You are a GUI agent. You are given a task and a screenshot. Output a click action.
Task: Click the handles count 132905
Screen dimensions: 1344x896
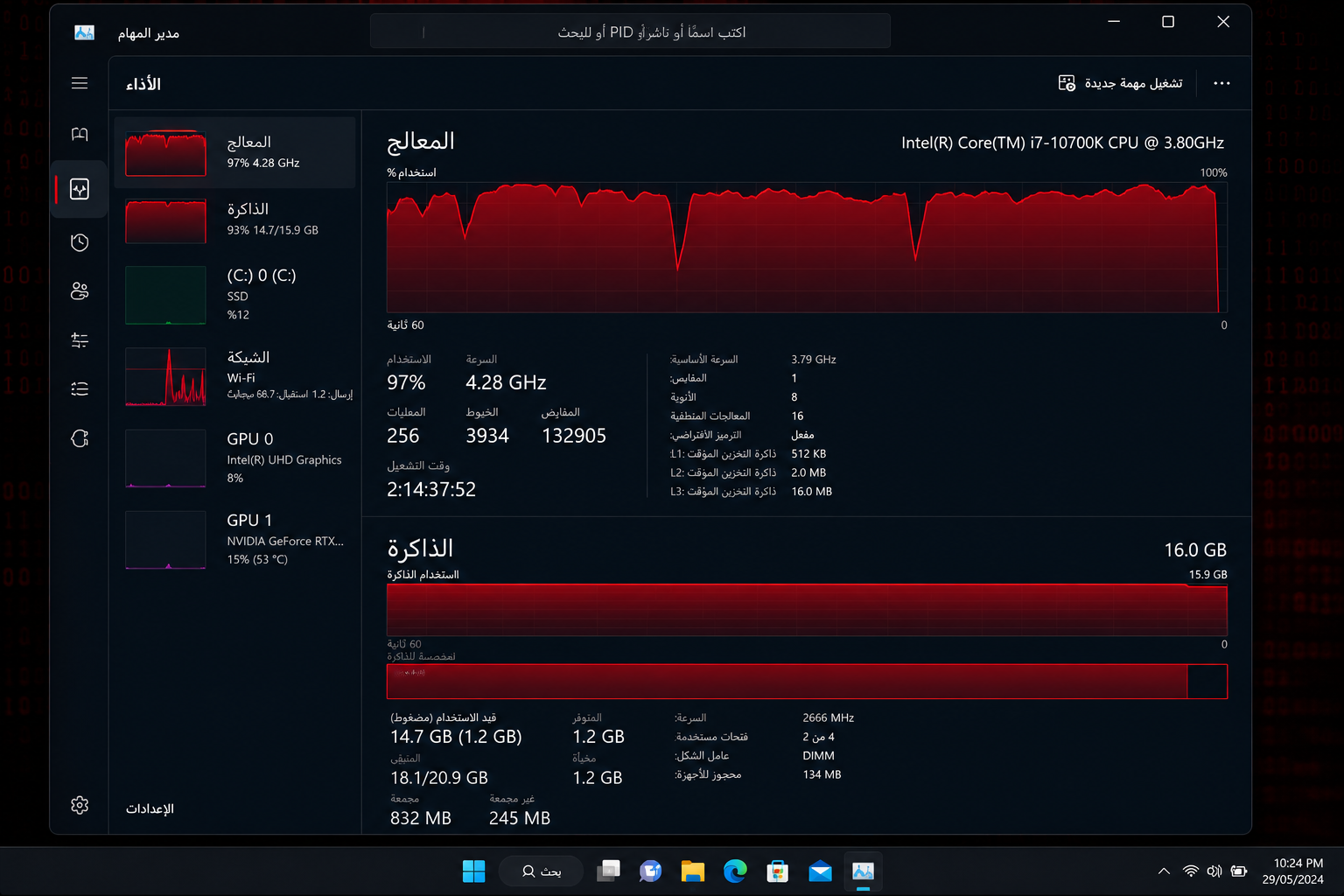(x=574, y=436)
